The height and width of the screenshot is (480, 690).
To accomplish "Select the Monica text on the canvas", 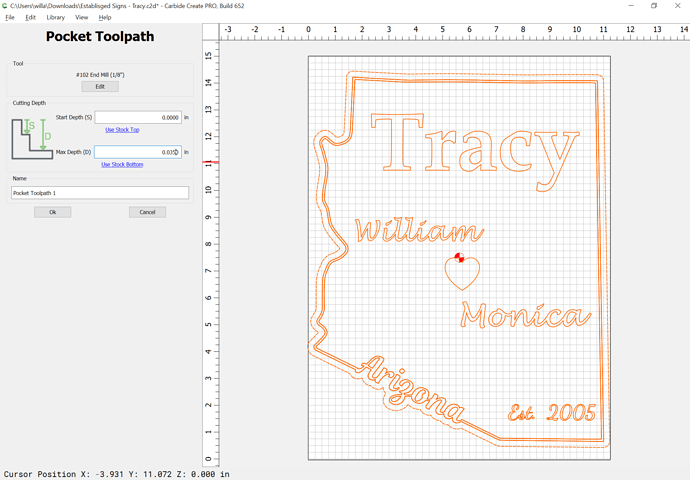I will pos(525,315).
